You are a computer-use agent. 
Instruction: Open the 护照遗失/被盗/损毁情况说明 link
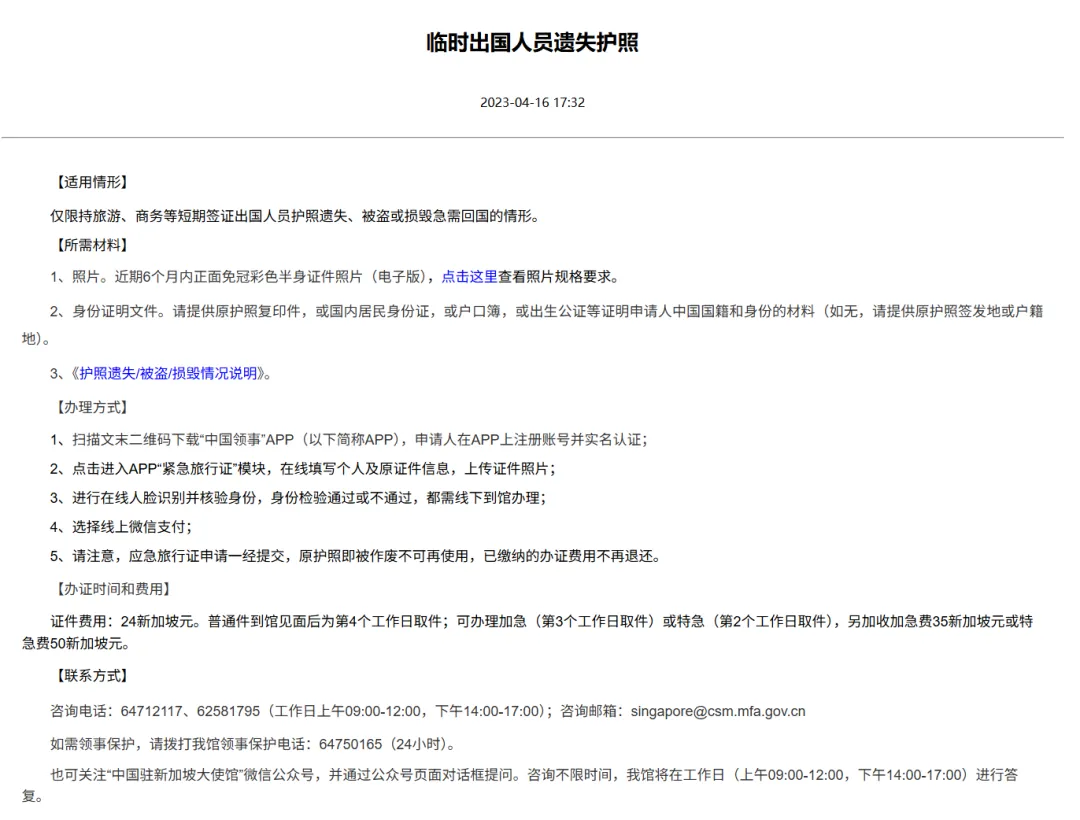tap(168, 373)
